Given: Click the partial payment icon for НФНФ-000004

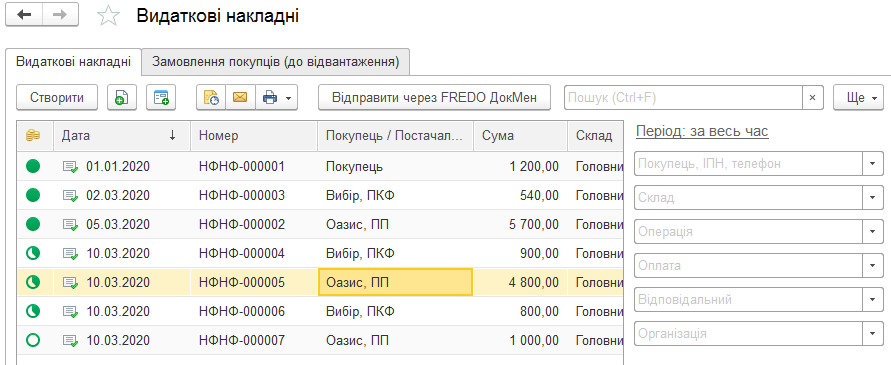Looking at the screenshot, I should 34,253.
